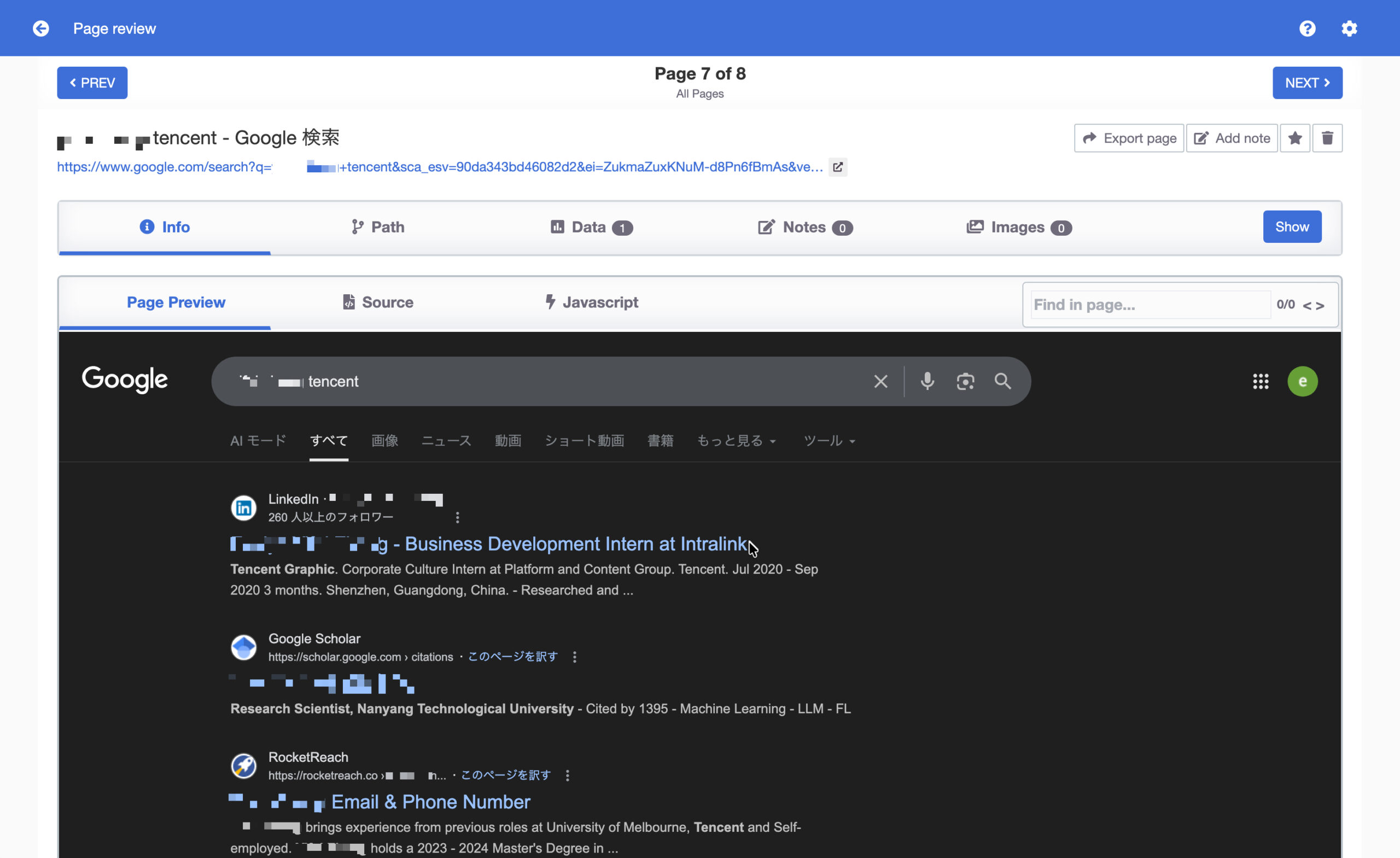
Task: Delete page with trash icon
Action: tap(1327, 138)
